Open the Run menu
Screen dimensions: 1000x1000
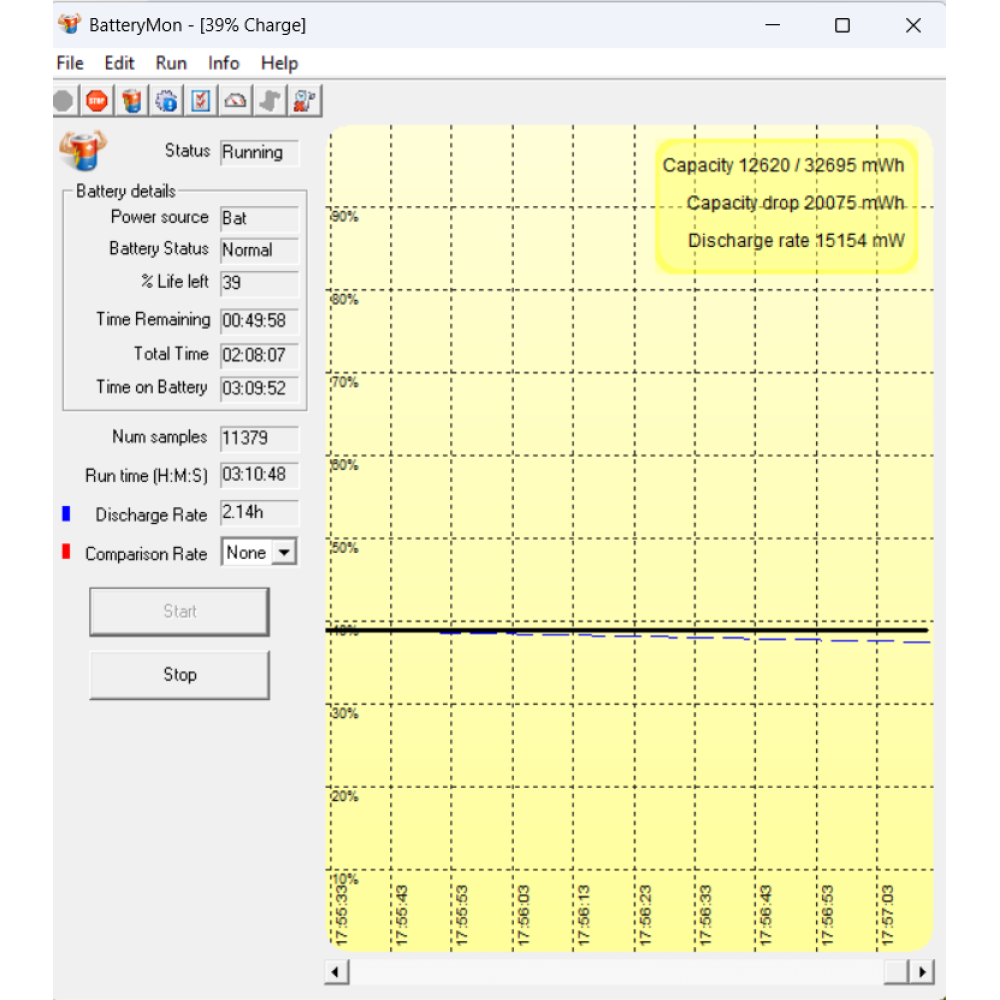(171, 63)
